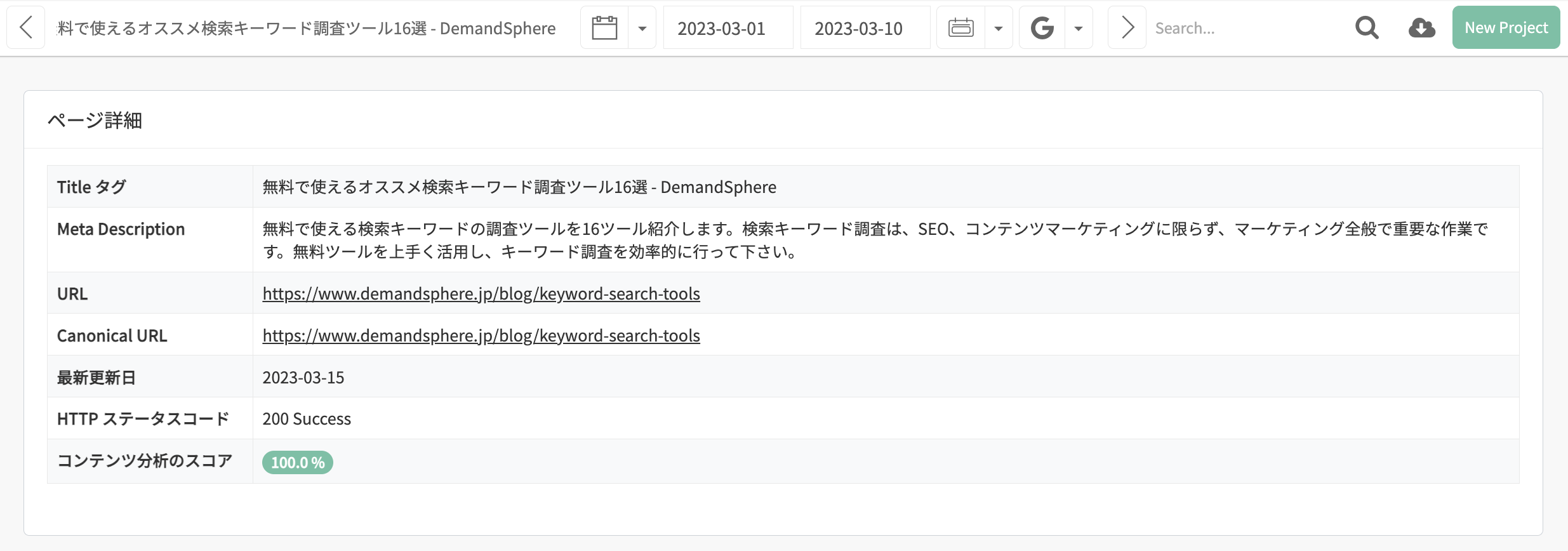Expand the date range preset dropdown arrow
1568x551 pixels.
click(999, 28)
